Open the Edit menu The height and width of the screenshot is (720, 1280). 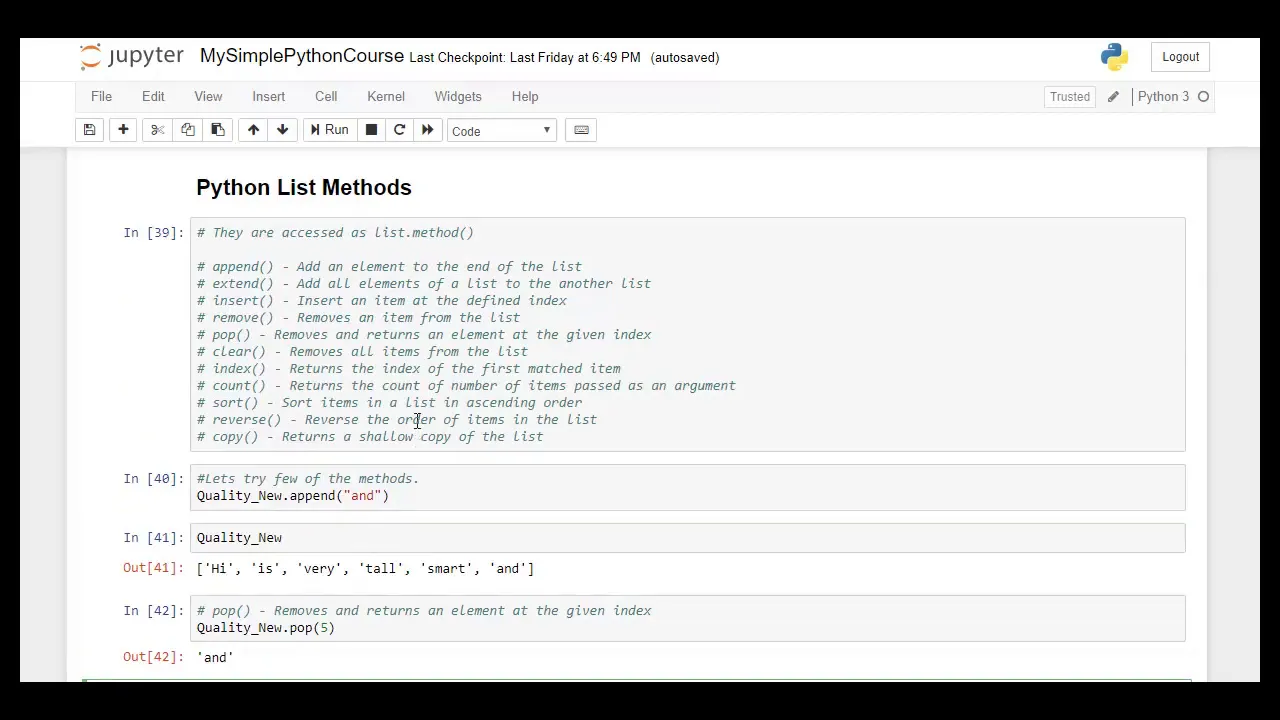(153, 97)
